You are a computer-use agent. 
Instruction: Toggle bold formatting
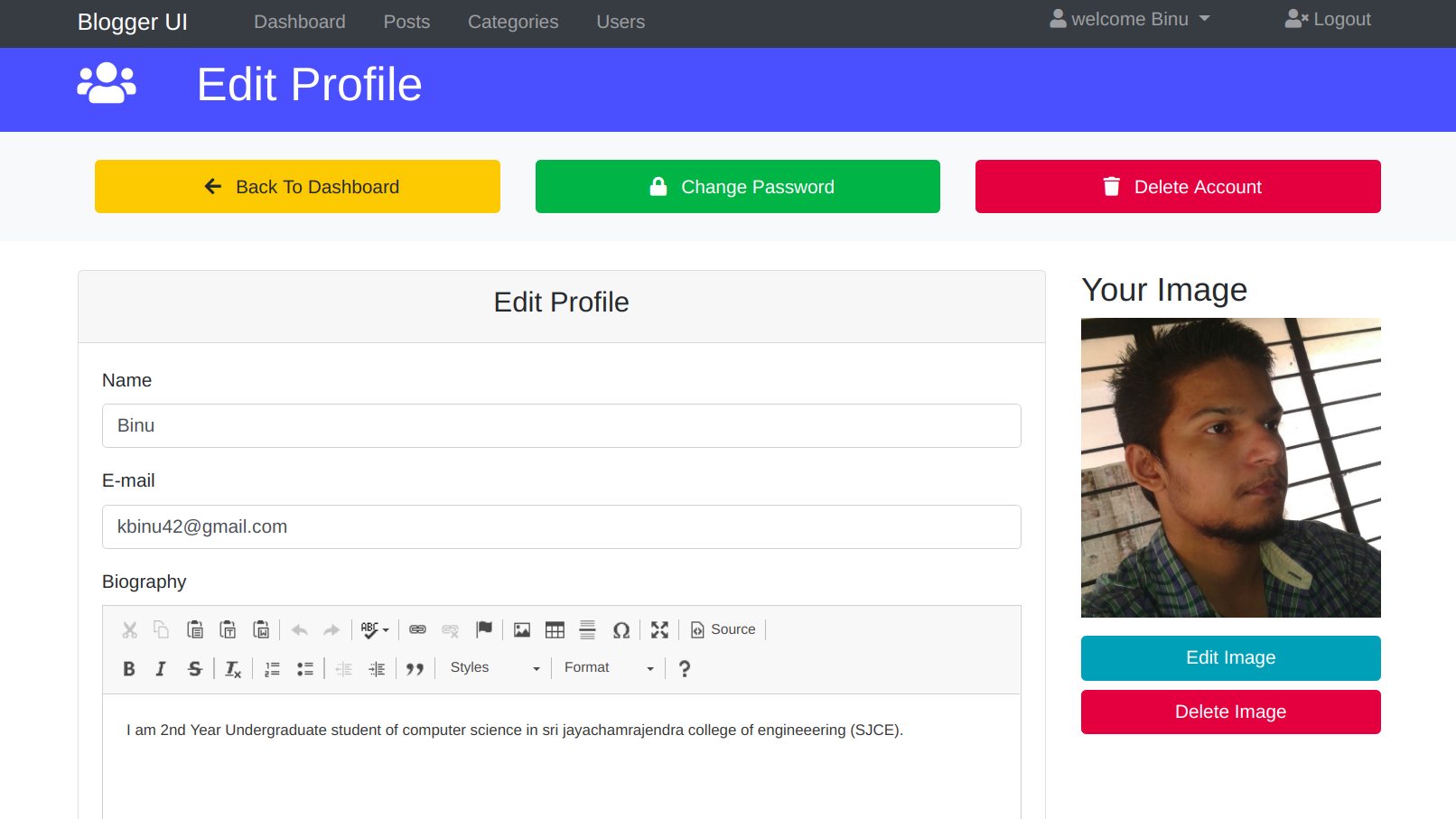click(129, 668)
